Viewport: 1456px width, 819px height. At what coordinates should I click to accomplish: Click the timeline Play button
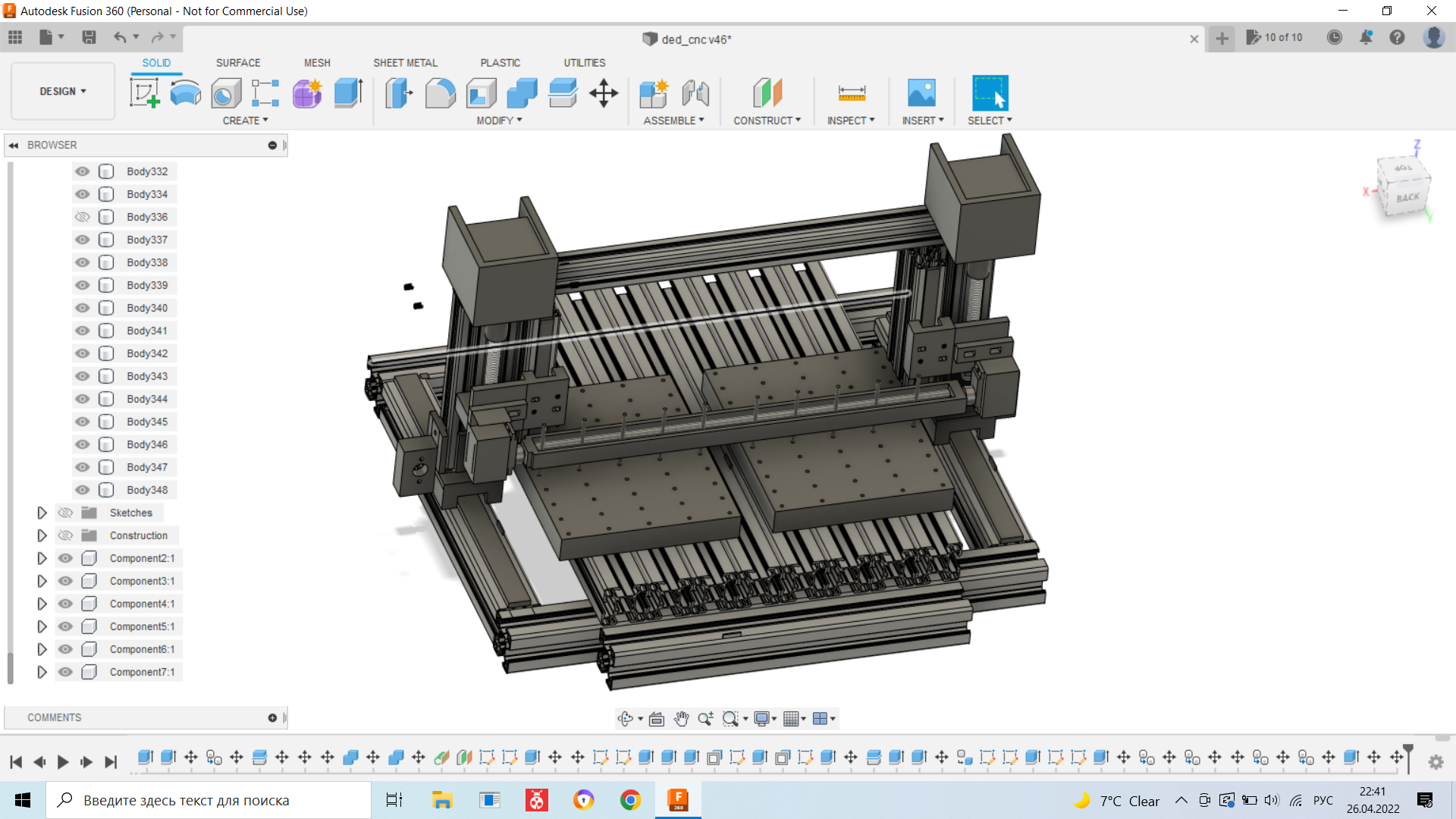coord(63,761)
